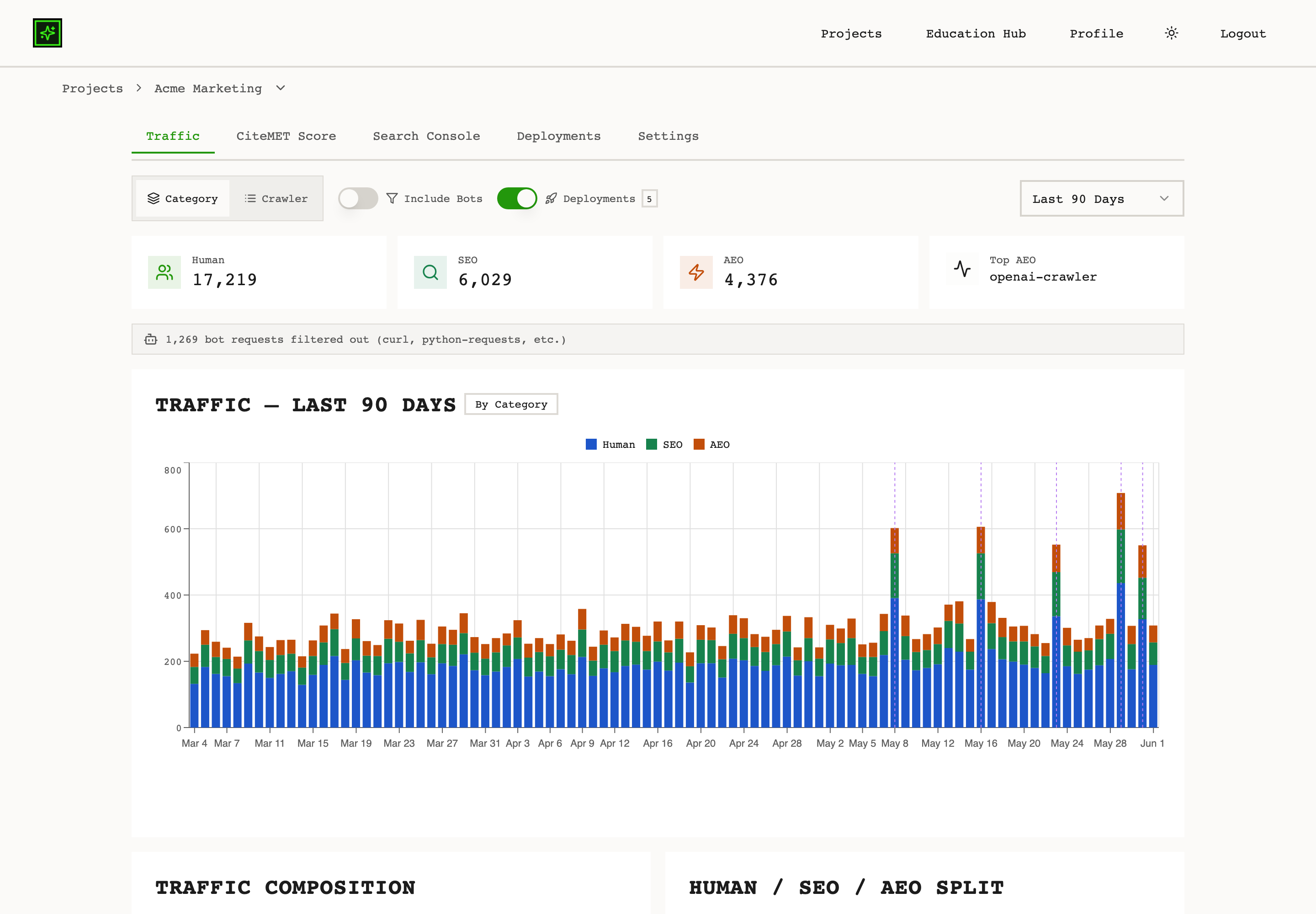The width and height of the screenshot is (1316, 914).
Task: Open the Profile page
Action: coord(1097,33)
